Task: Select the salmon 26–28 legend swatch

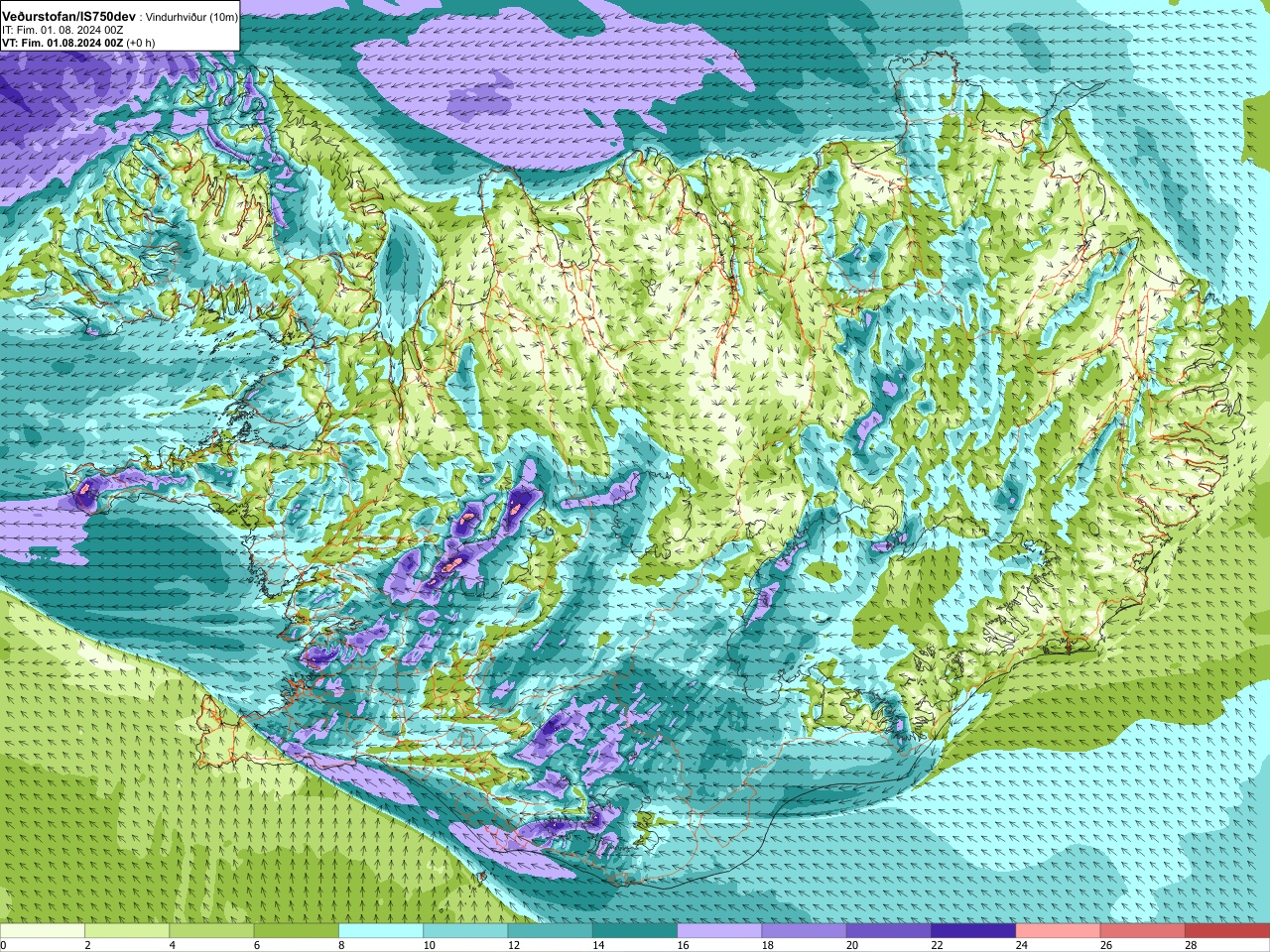Action: click(1143, 931)
